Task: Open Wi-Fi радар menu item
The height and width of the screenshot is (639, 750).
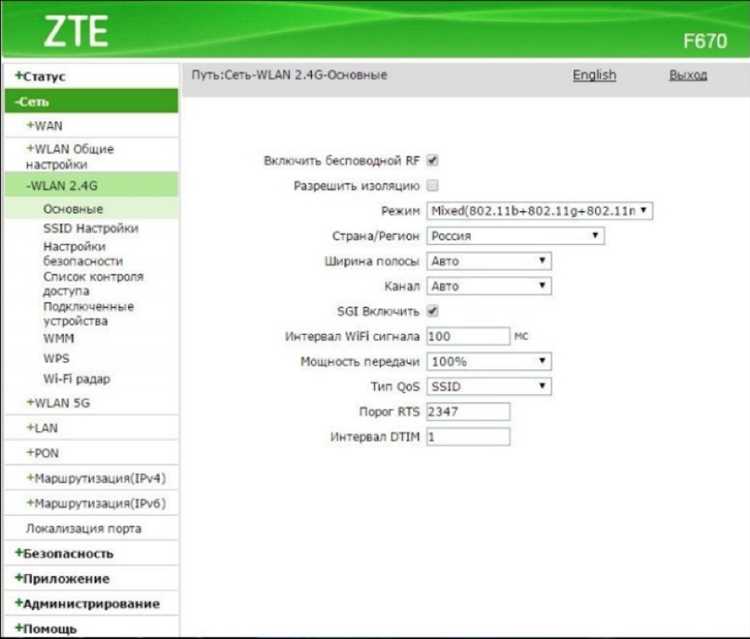Action: point(77,379)
